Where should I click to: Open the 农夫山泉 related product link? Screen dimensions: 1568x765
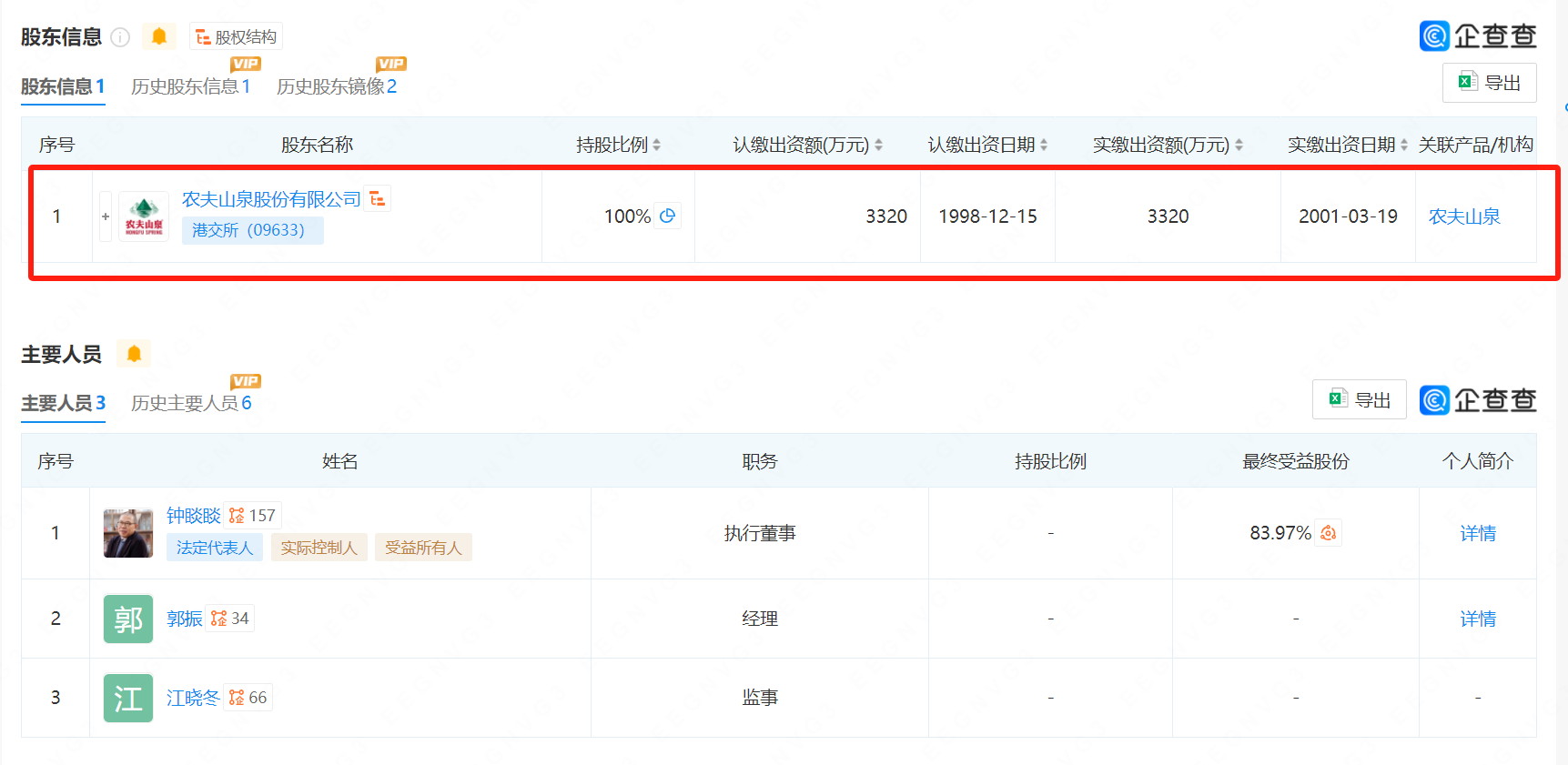[1464, 216]
